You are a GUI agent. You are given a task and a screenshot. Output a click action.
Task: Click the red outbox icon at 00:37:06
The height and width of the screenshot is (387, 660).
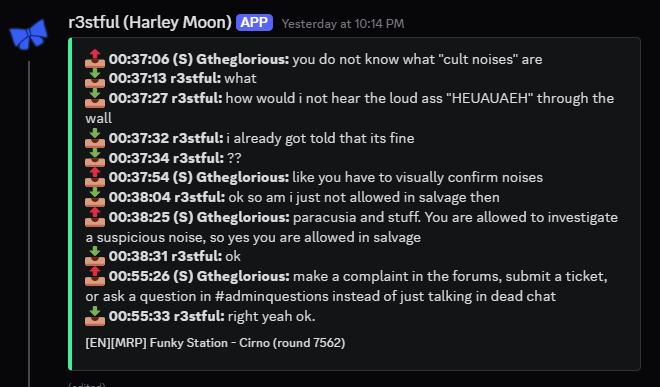click(x=95, y=59)
